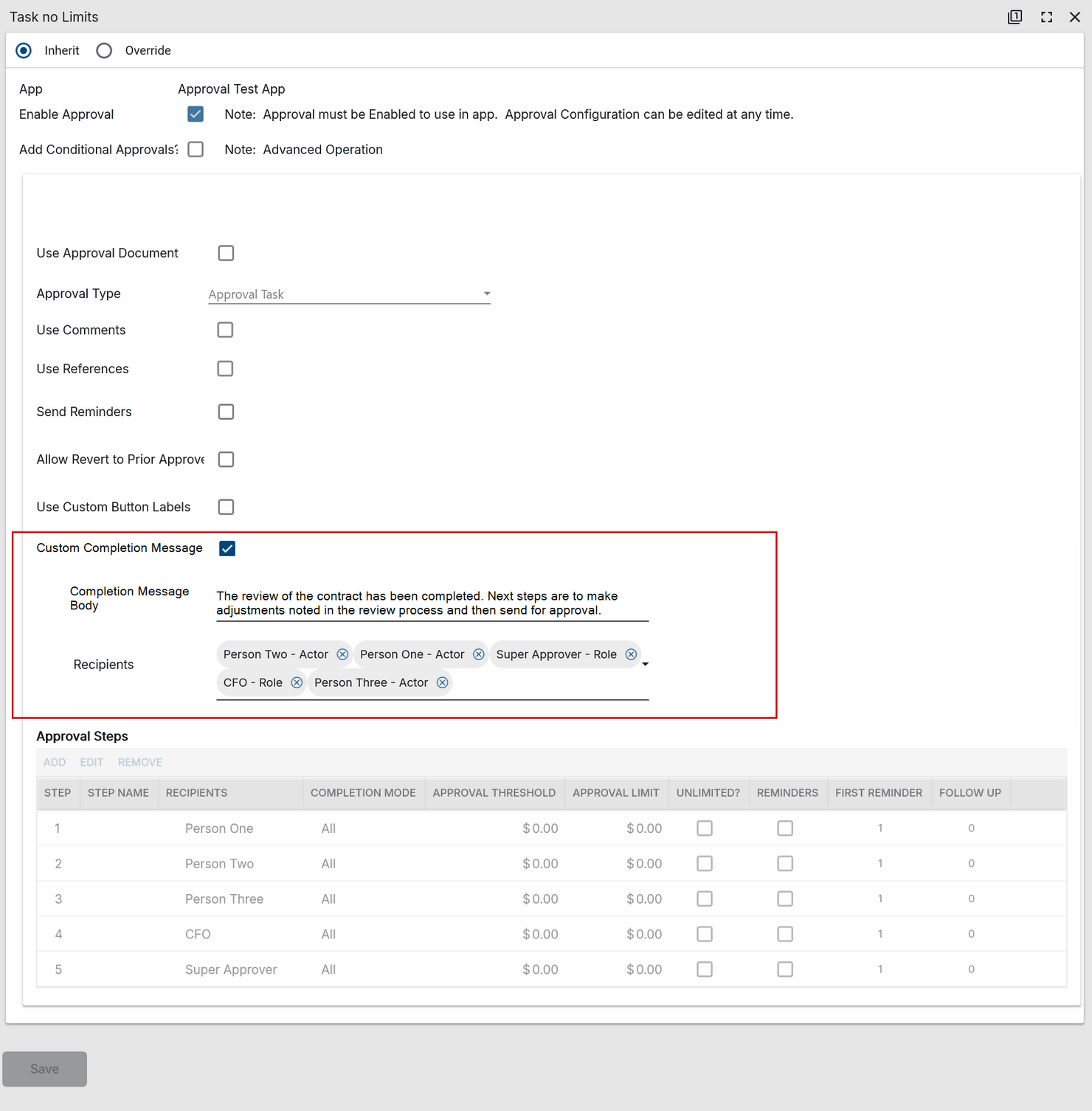Click the fullscreen expand icon in header
Image resolution: width=1092 pixels, height=1111 pixels.
click(1046, 17)
